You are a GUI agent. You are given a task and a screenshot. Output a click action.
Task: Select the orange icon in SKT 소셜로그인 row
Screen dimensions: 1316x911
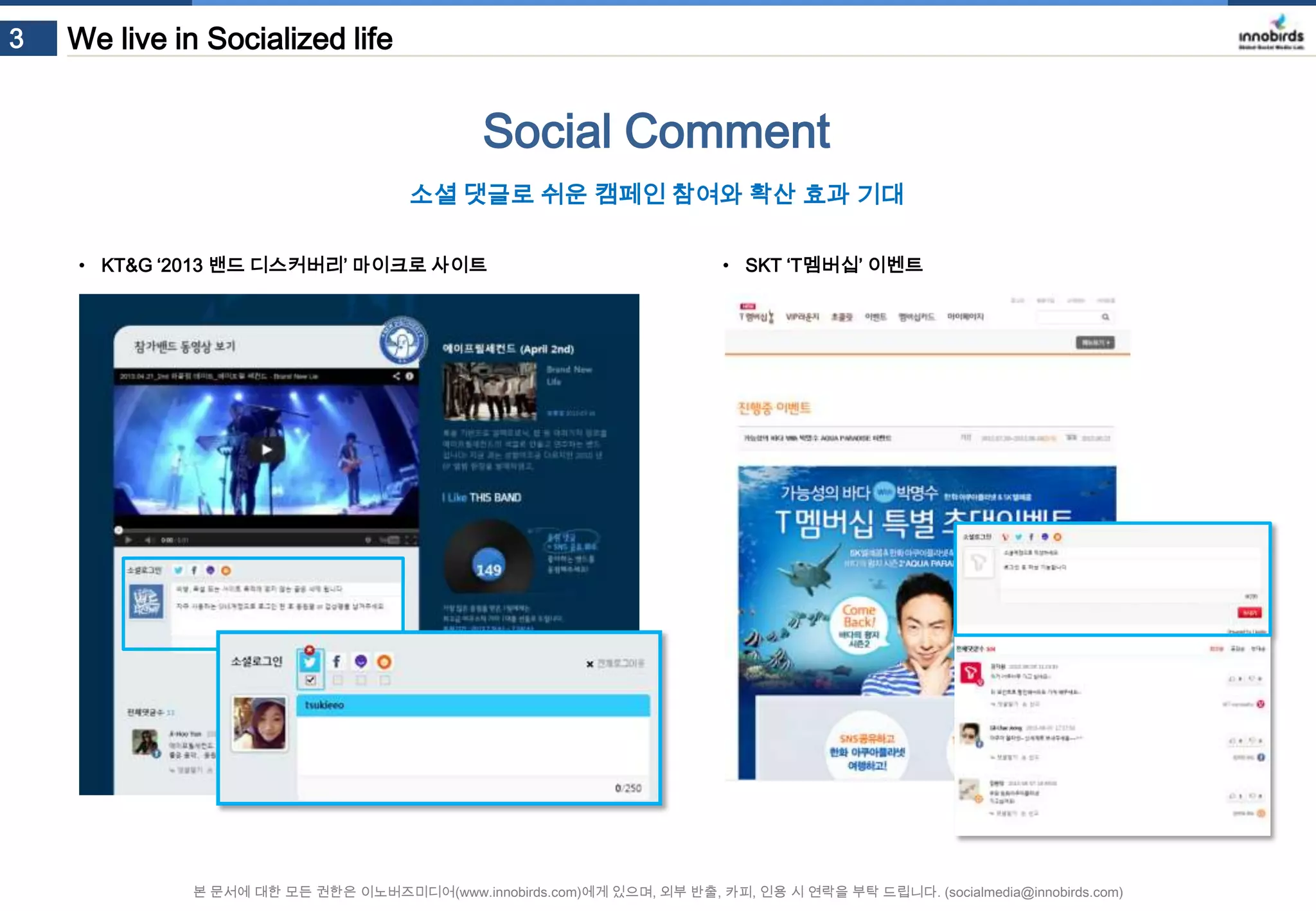(1058, 537)
